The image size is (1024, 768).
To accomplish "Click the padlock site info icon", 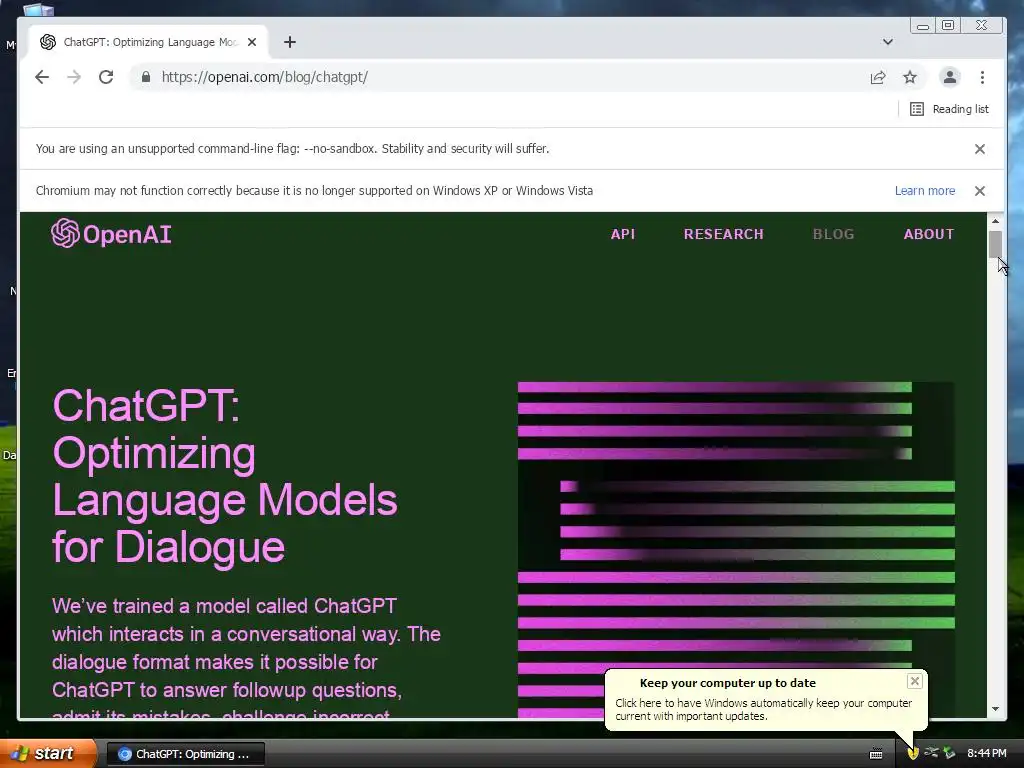I will 146,77.
